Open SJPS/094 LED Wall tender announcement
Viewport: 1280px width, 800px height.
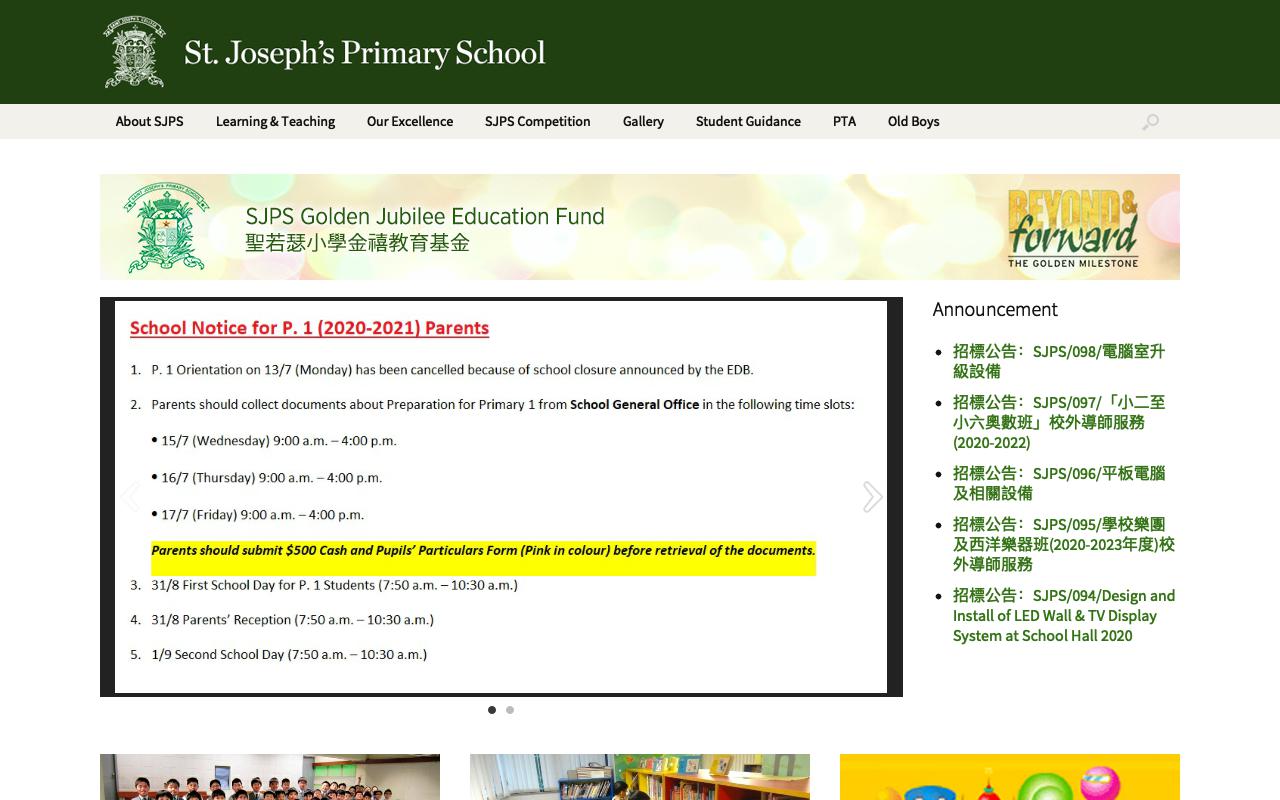[1063, 615]
